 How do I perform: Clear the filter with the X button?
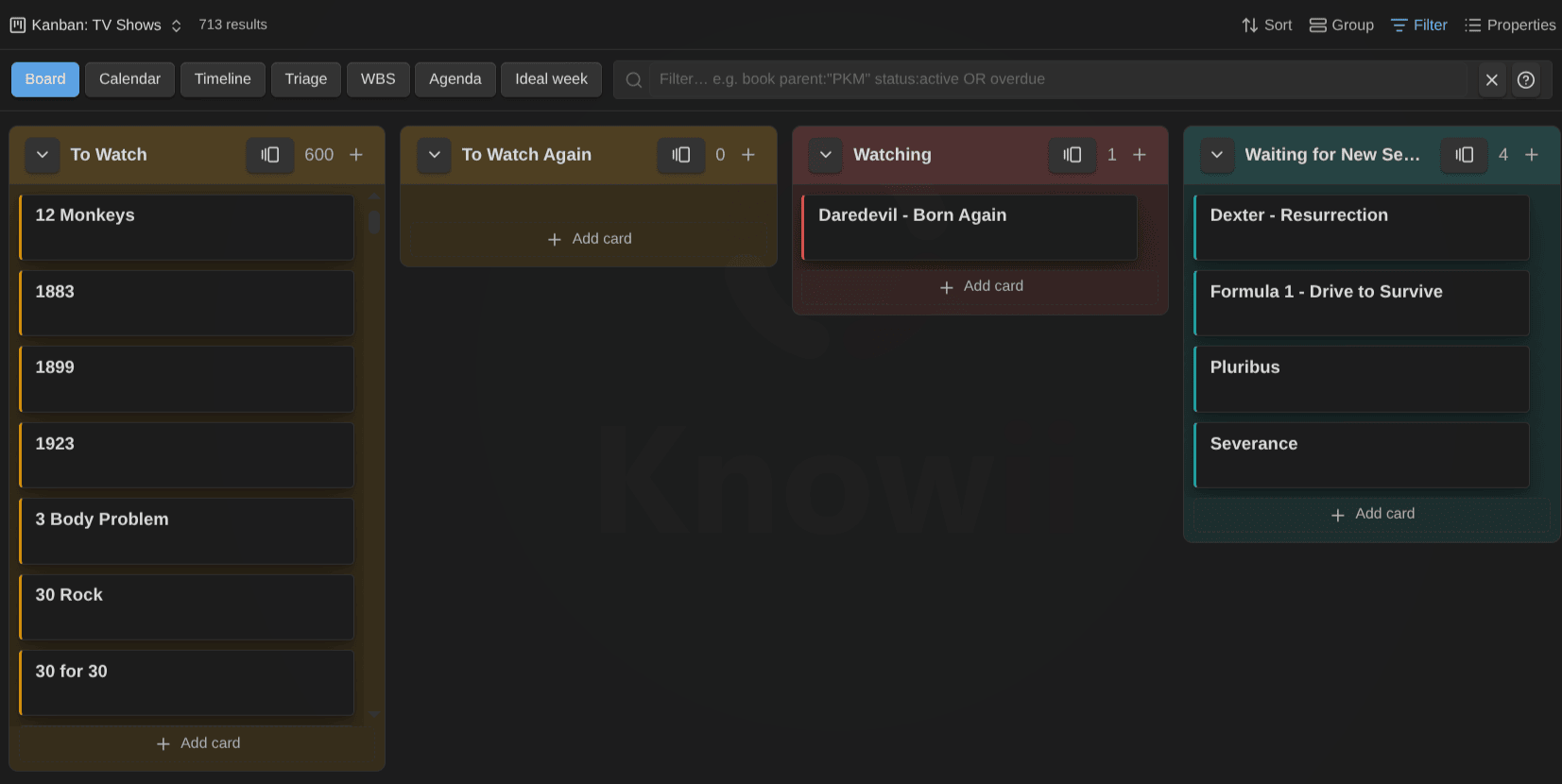[1492, 80]
